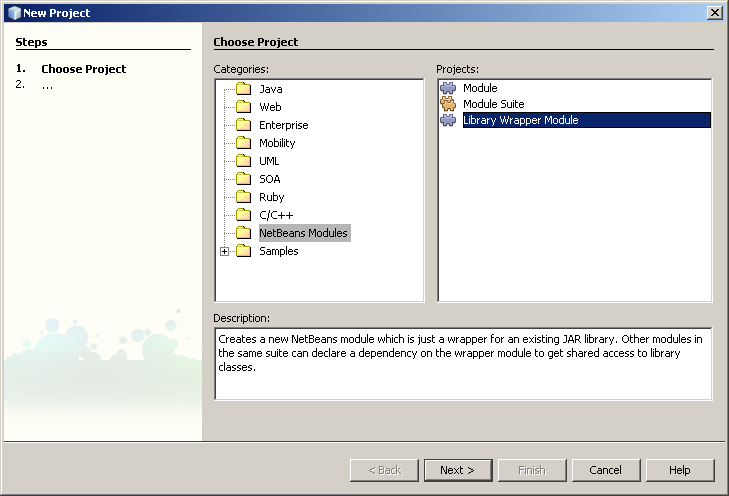This screenshot has width=729, height=496.
Task: Click the Mobility folder icon
Action: pyautogui.click(x=243, y=143)
